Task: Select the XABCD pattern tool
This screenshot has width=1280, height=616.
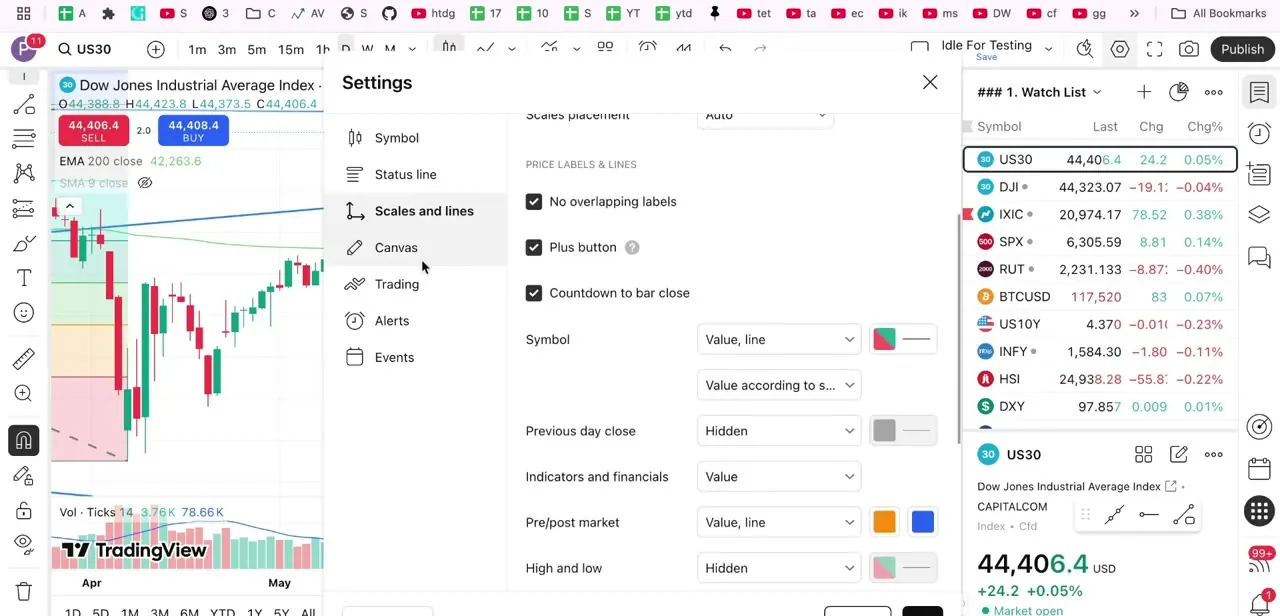Action: coord(24,174)
